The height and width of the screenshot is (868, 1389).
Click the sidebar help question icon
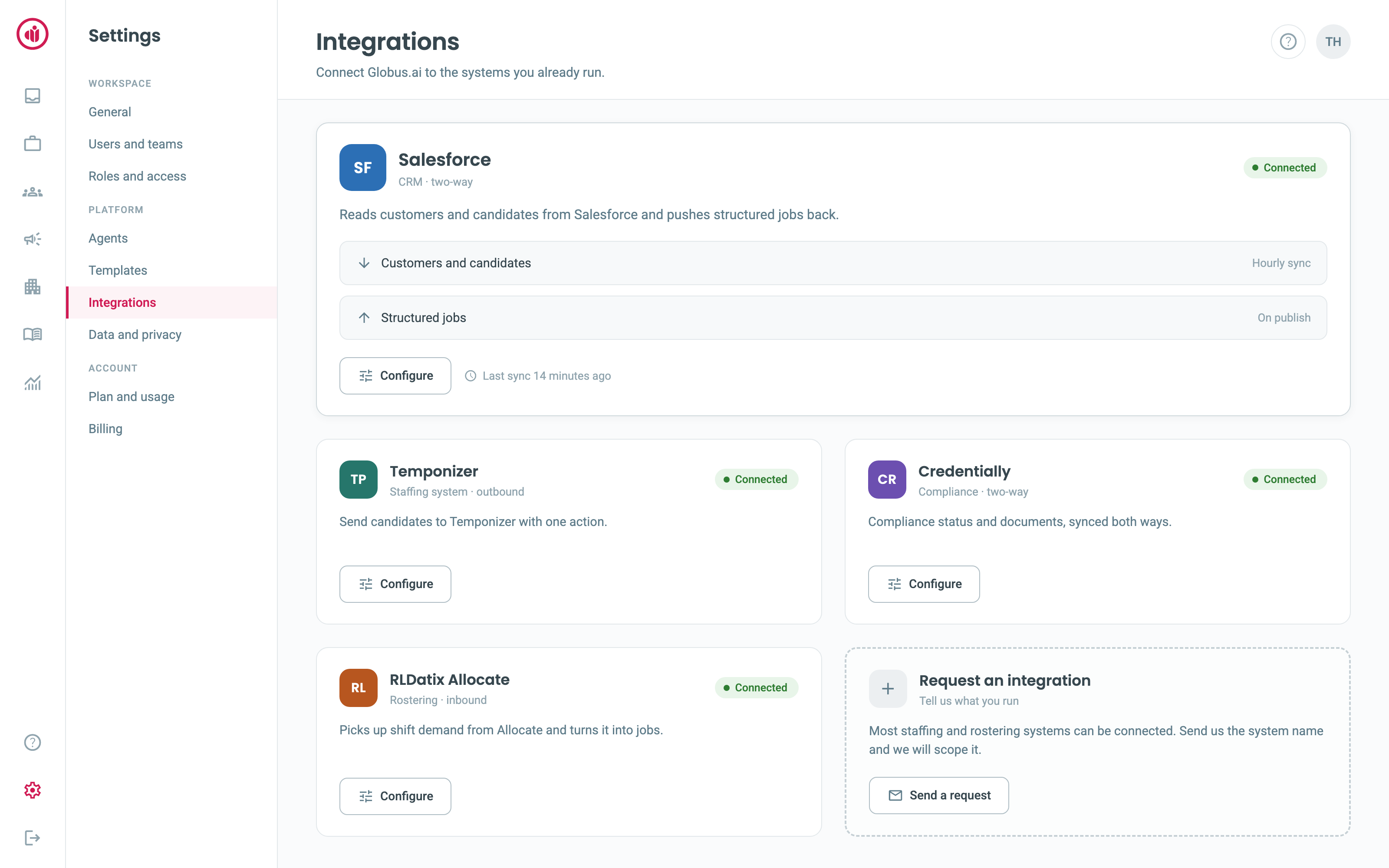pos(32,742)
